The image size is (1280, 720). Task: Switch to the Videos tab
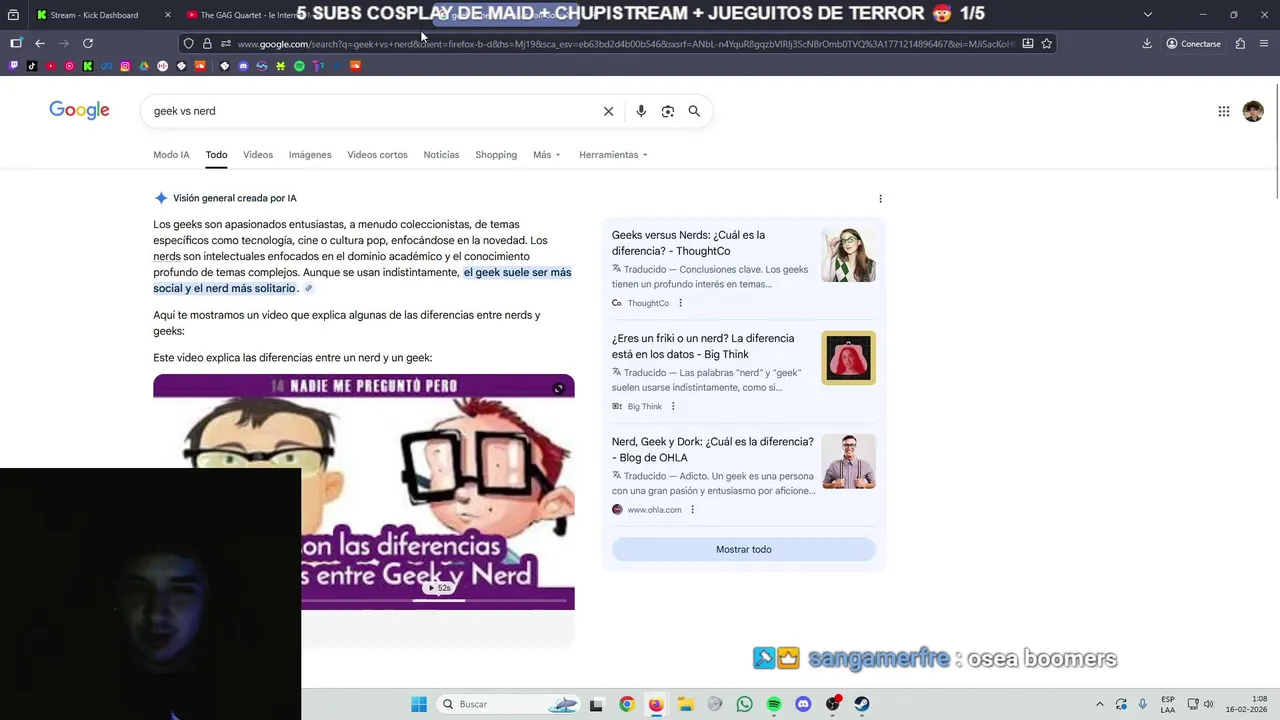click(x=258, y=155)
